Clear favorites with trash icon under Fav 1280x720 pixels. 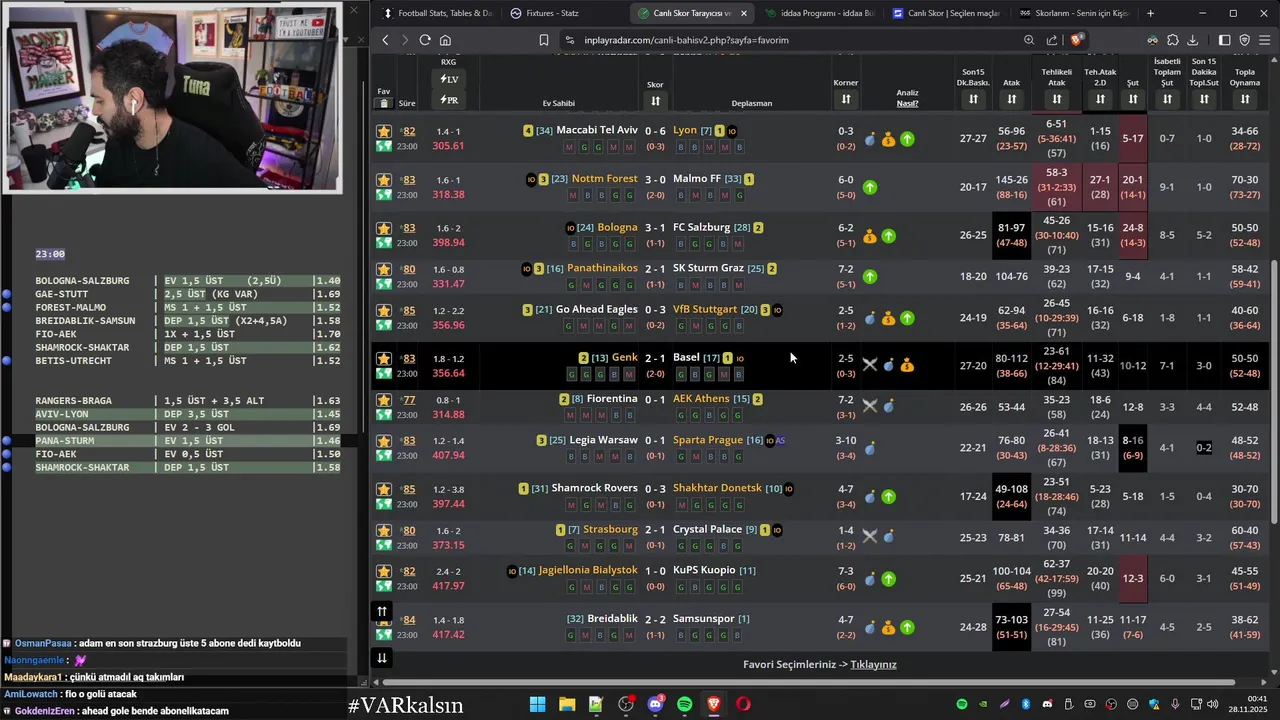tap(384, 103)
